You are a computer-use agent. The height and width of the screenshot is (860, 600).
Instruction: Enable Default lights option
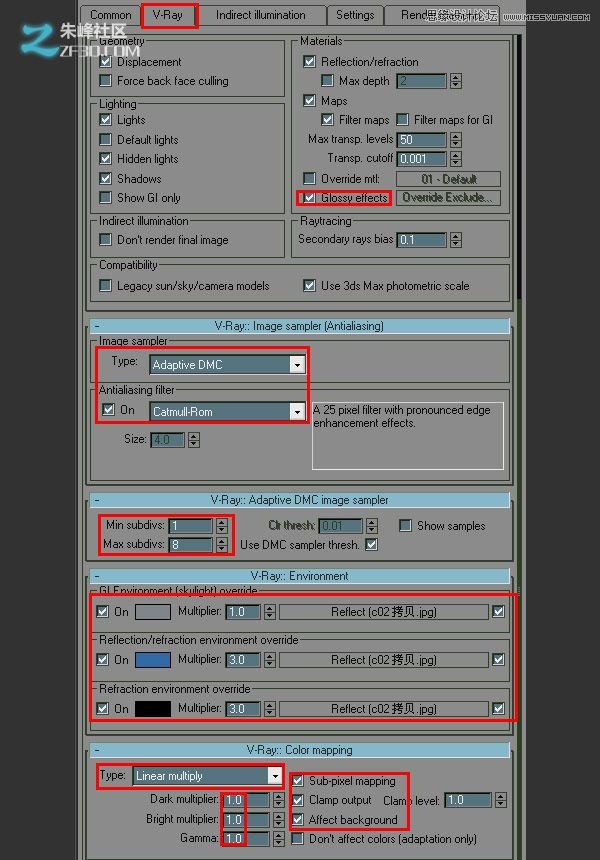[x=105, y=139]
